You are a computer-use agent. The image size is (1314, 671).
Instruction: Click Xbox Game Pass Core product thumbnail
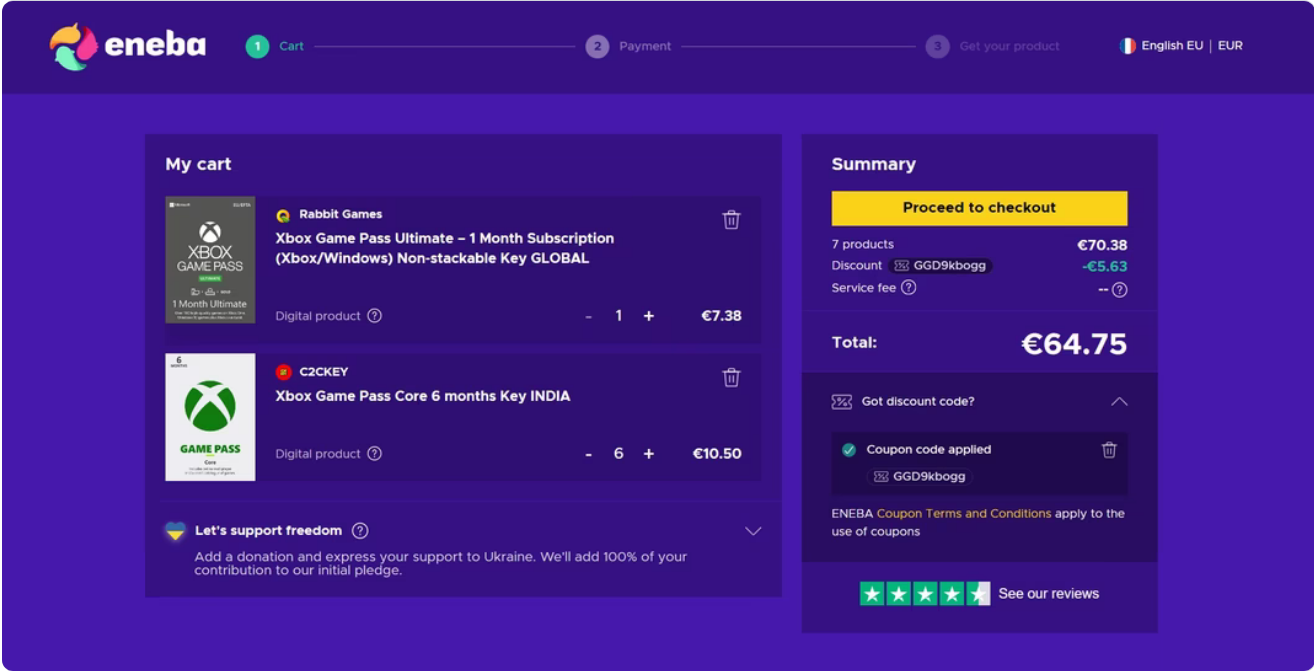210,417
